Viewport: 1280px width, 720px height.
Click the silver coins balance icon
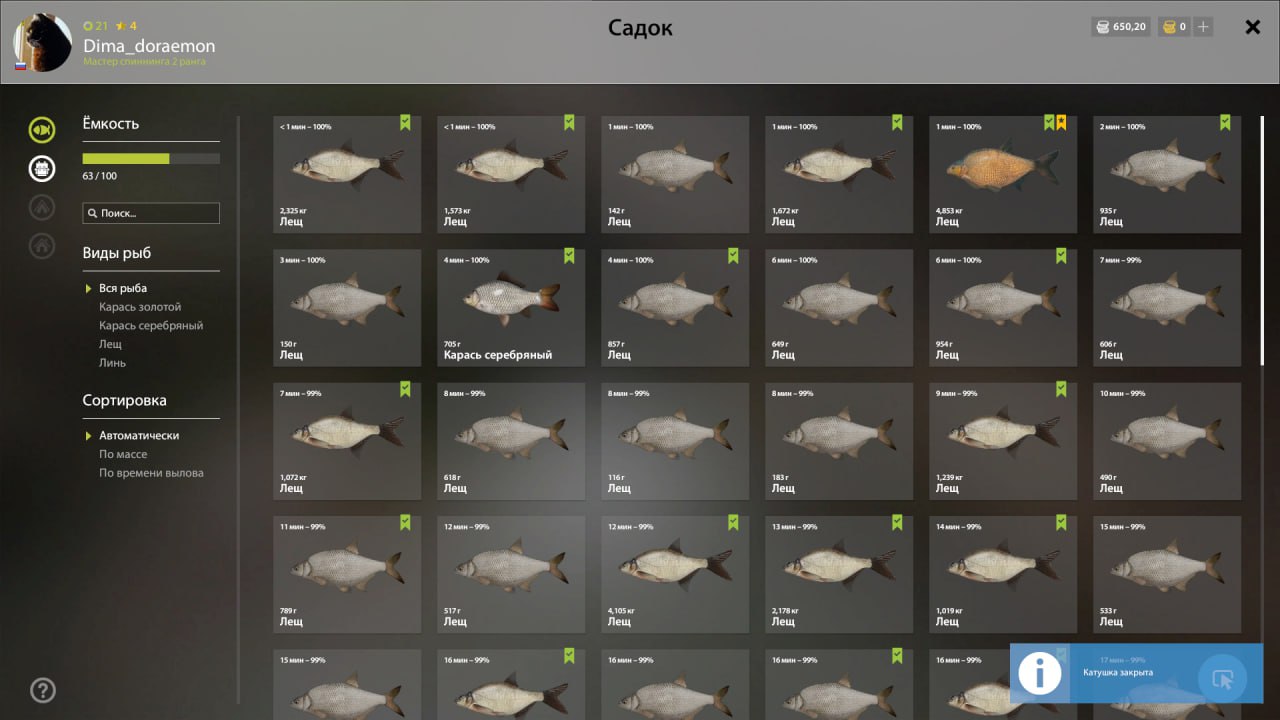[x=1102, y=27]
